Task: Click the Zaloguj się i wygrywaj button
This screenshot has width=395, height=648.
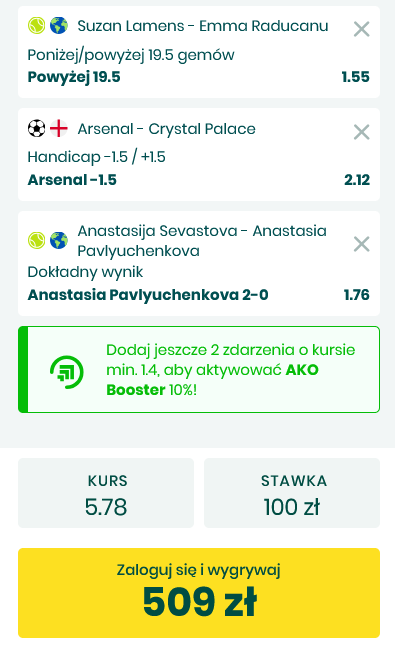Action: [x=199, y=593]
